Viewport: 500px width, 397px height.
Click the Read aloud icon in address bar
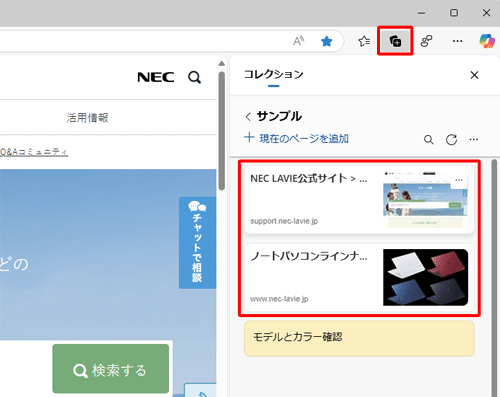click(x=298, y=41)
